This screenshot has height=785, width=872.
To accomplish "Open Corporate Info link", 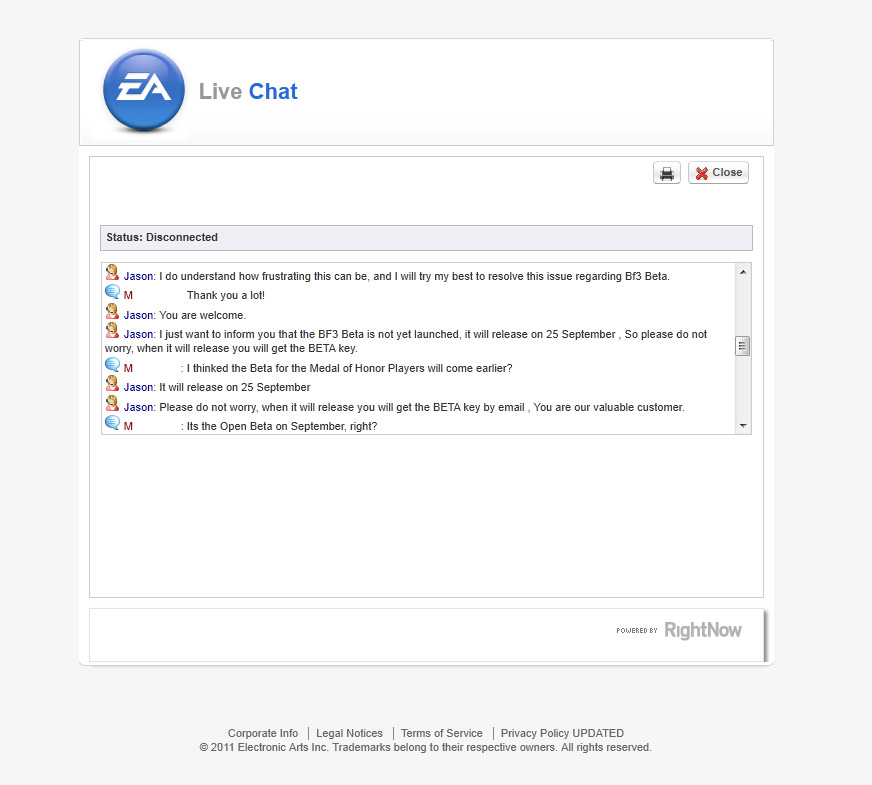I will click(262, 733).
